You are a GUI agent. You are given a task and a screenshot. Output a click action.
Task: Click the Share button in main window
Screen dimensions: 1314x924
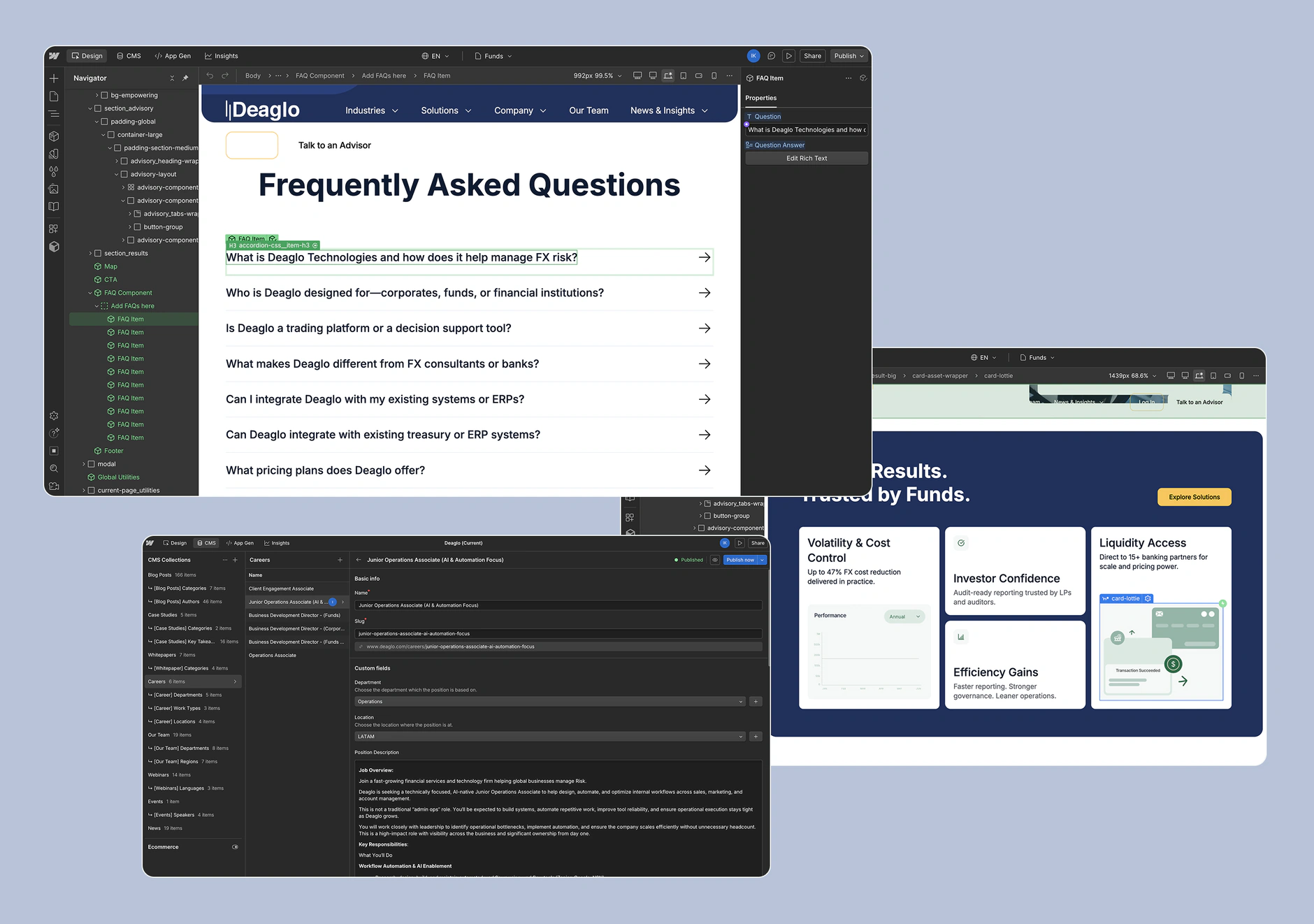[x=812, y=56]
